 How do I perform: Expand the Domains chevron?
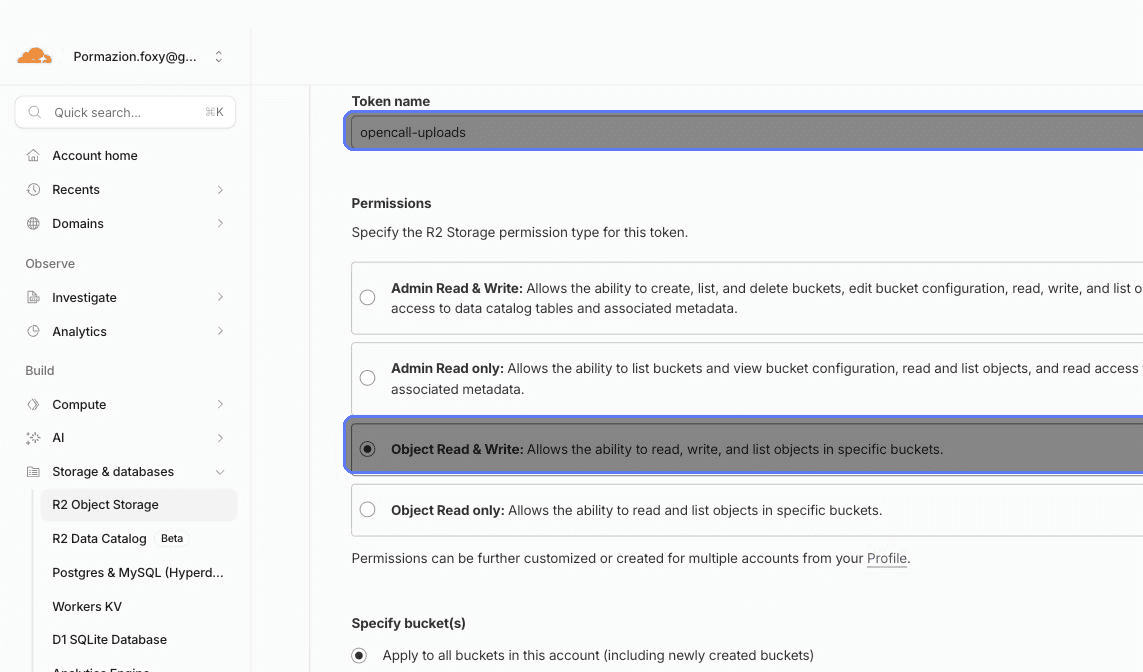[x=219, y=224]
